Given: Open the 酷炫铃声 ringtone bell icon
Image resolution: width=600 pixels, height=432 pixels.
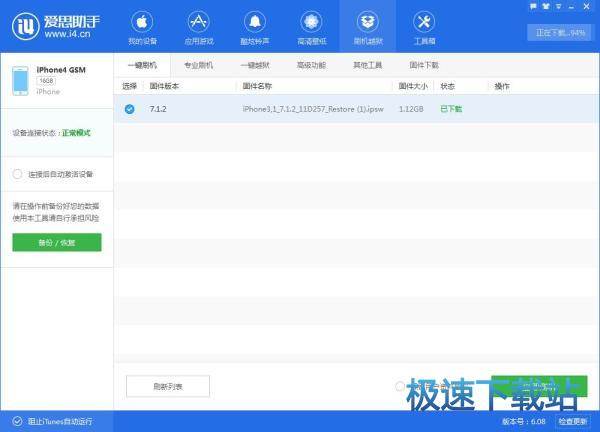Looking at the screenshot, I should pyautogui.click(x=255, y=22).
